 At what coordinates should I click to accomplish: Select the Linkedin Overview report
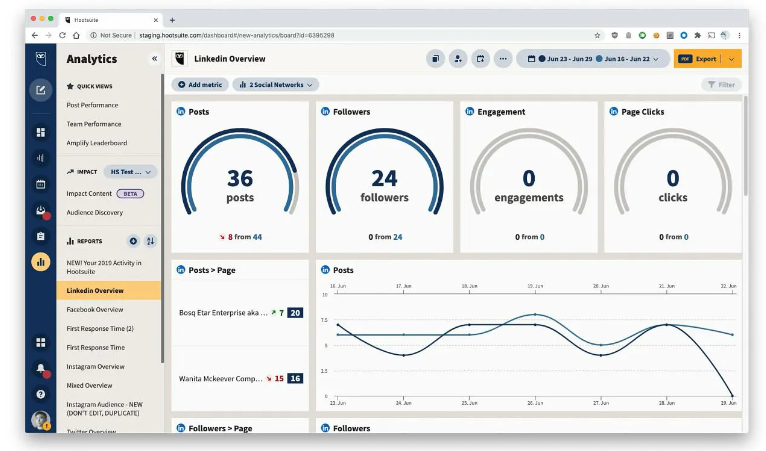[108, 290]
